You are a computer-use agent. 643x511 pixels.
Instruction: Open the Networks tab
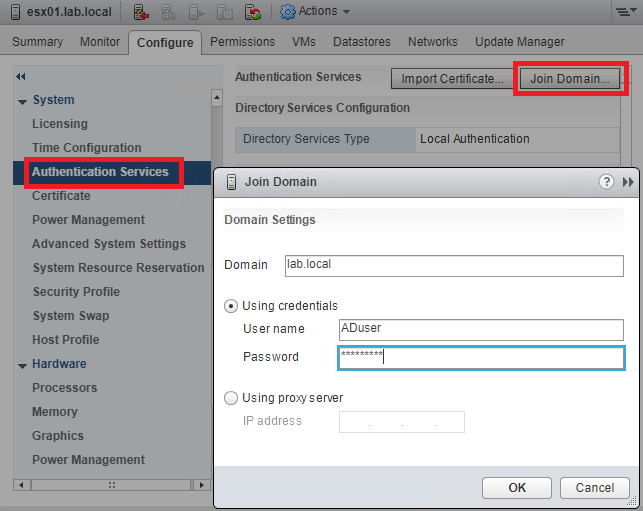[433, 42]
